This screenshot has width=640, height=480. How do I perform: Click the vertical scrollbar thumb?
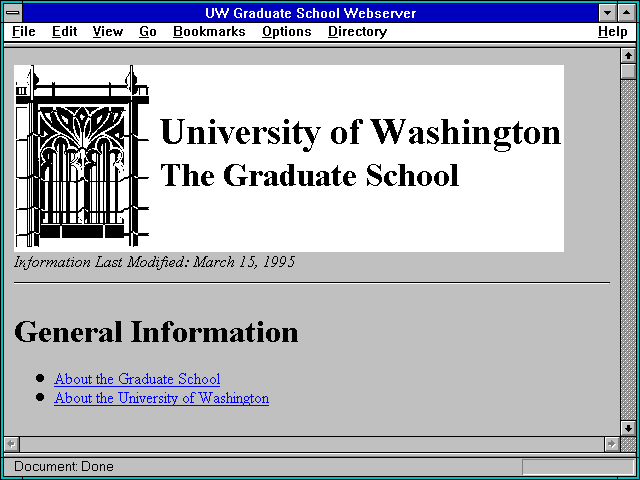(x=628, y=71)
